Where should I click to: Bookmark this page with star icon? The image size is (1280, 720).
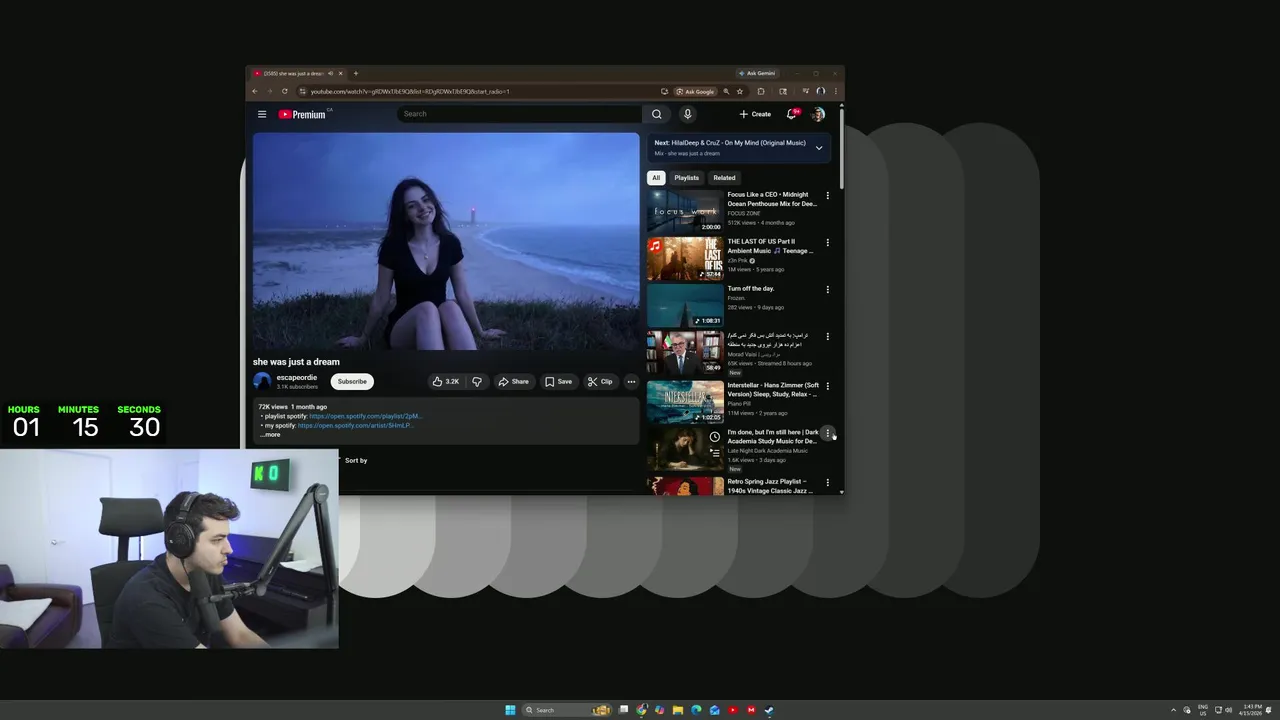740,91
